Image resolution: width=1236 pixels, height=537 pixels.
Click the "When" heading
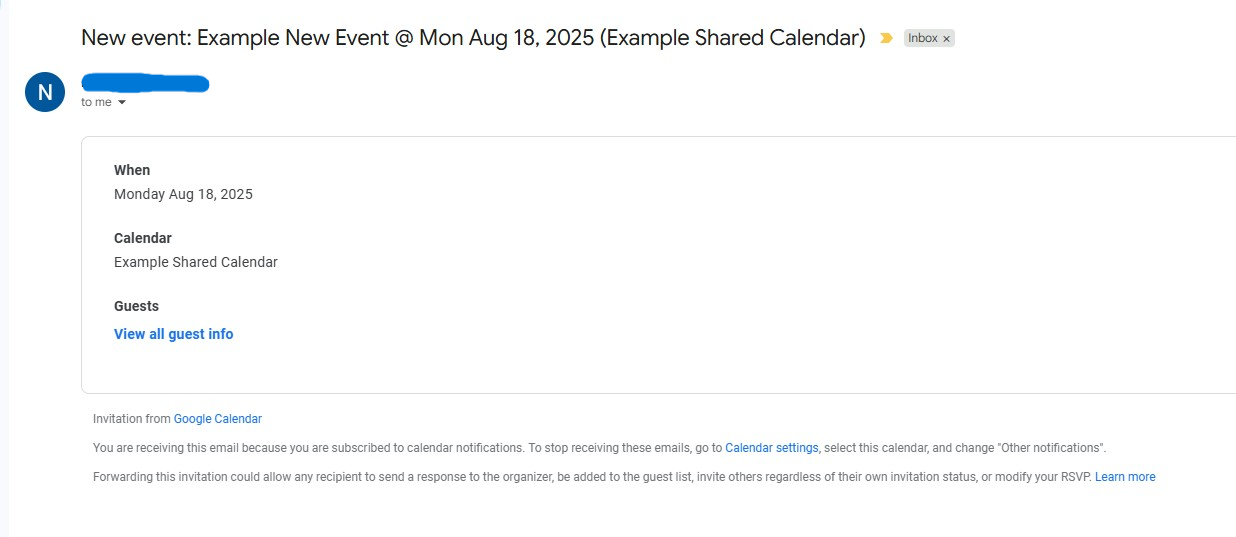[x=132, y=170]
